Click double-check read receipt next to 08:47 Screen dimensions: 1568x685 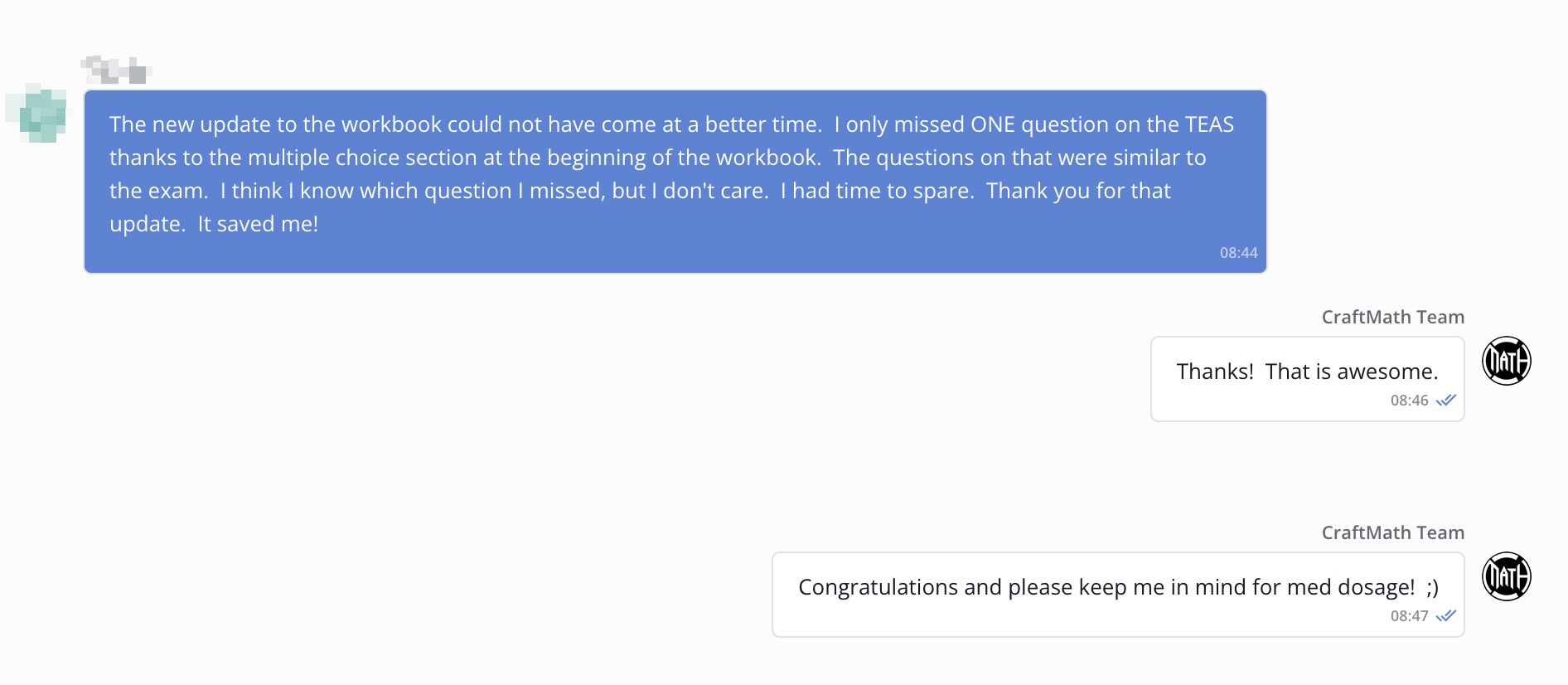coord(1446,616)
